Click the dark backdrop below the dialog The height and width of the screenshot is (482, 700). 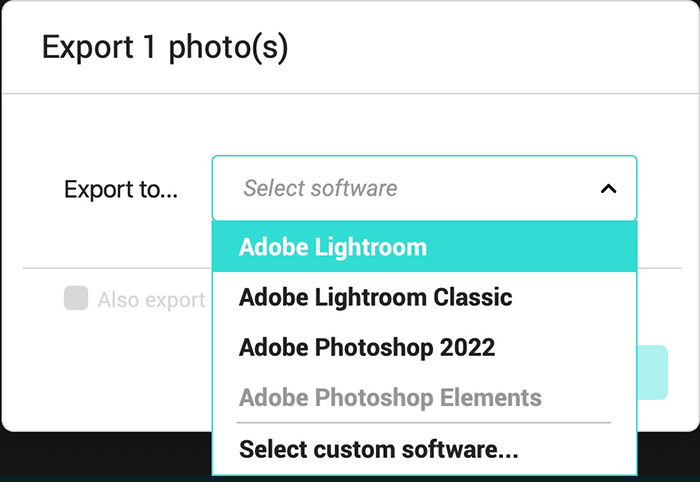click(107, 456)
